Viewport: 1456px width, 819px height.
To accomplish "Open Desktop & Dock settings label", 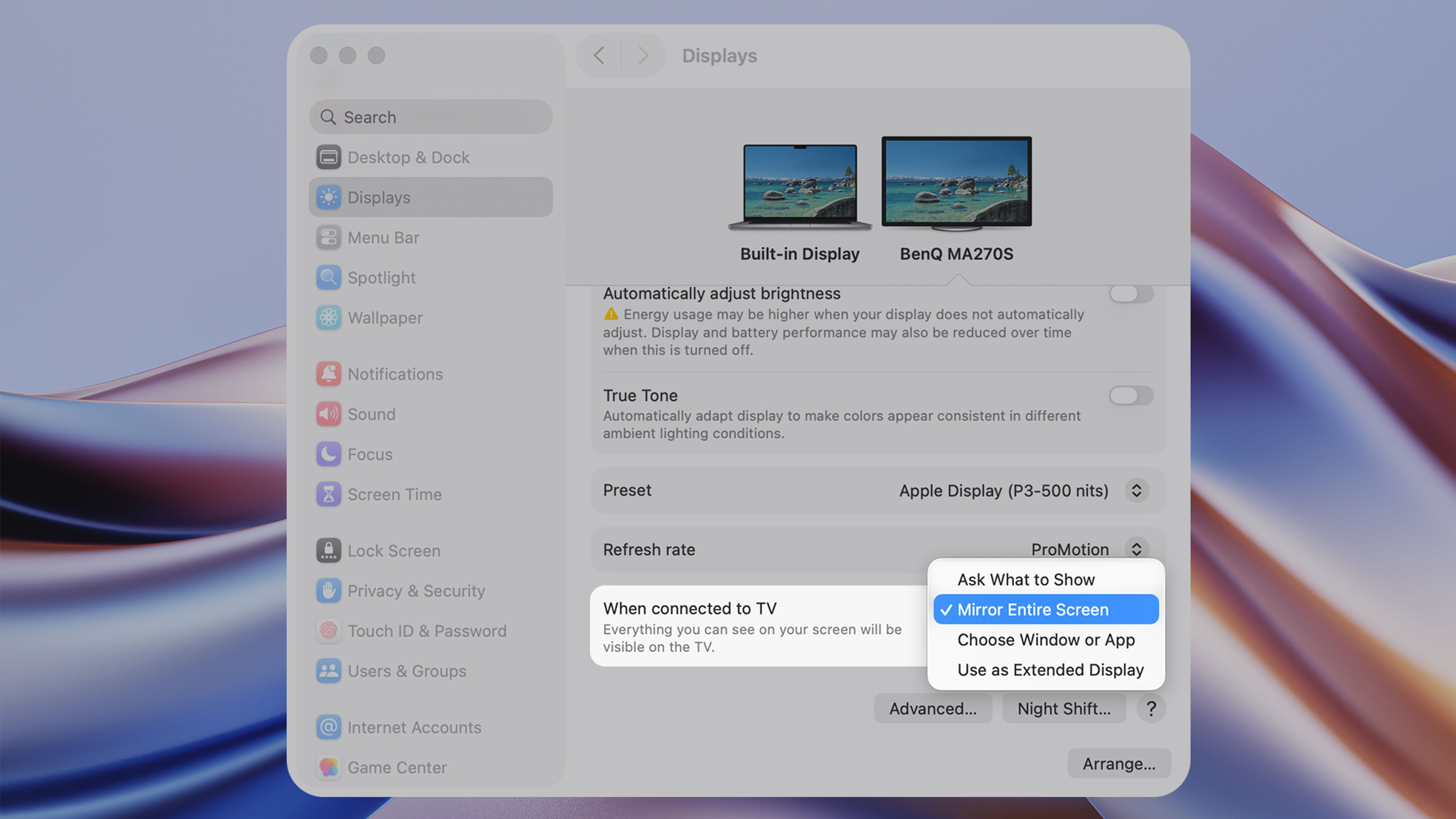I will 408,157.
